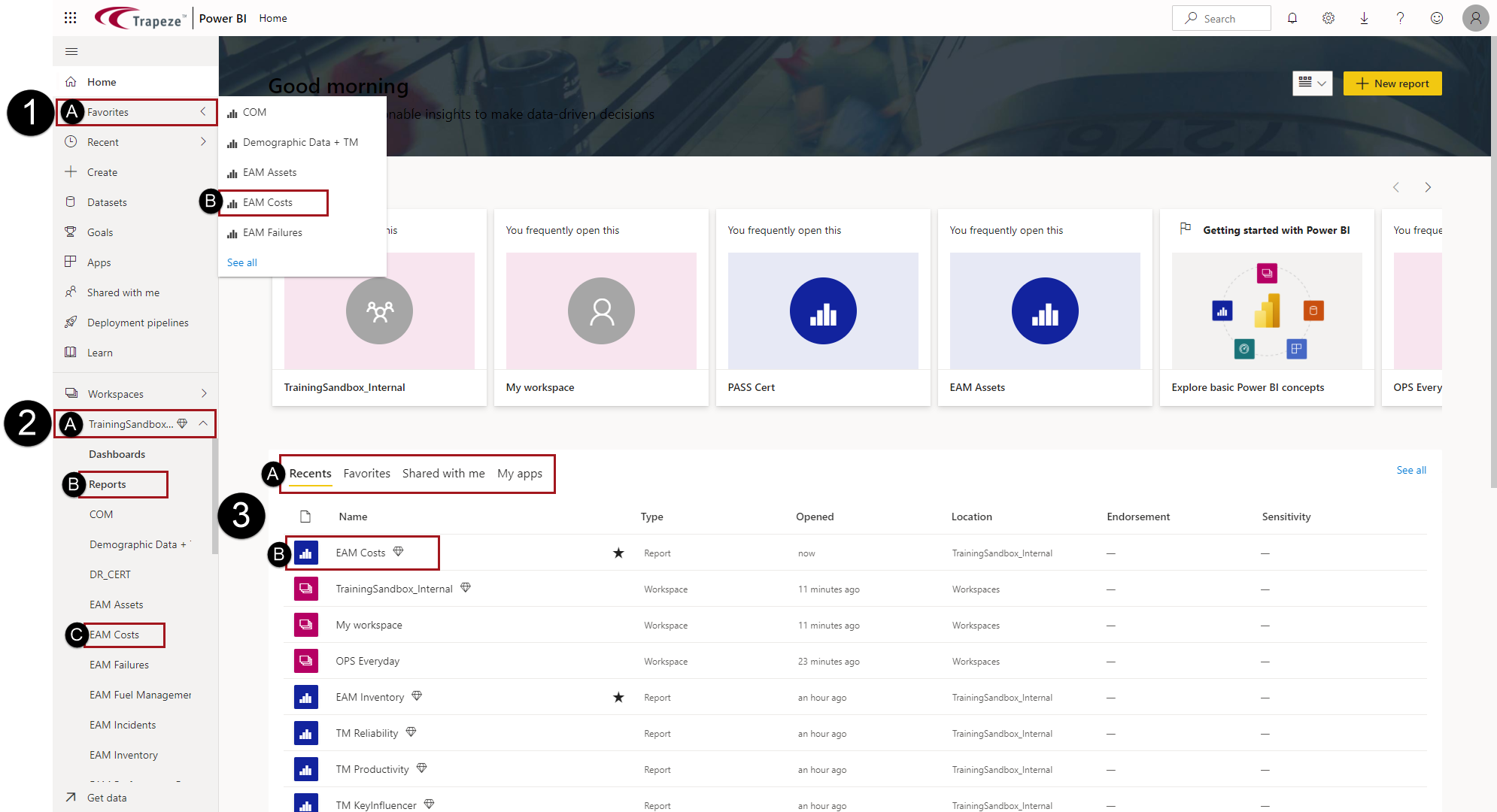Toggle favorite star on EAM Costs row

(618, 553)
